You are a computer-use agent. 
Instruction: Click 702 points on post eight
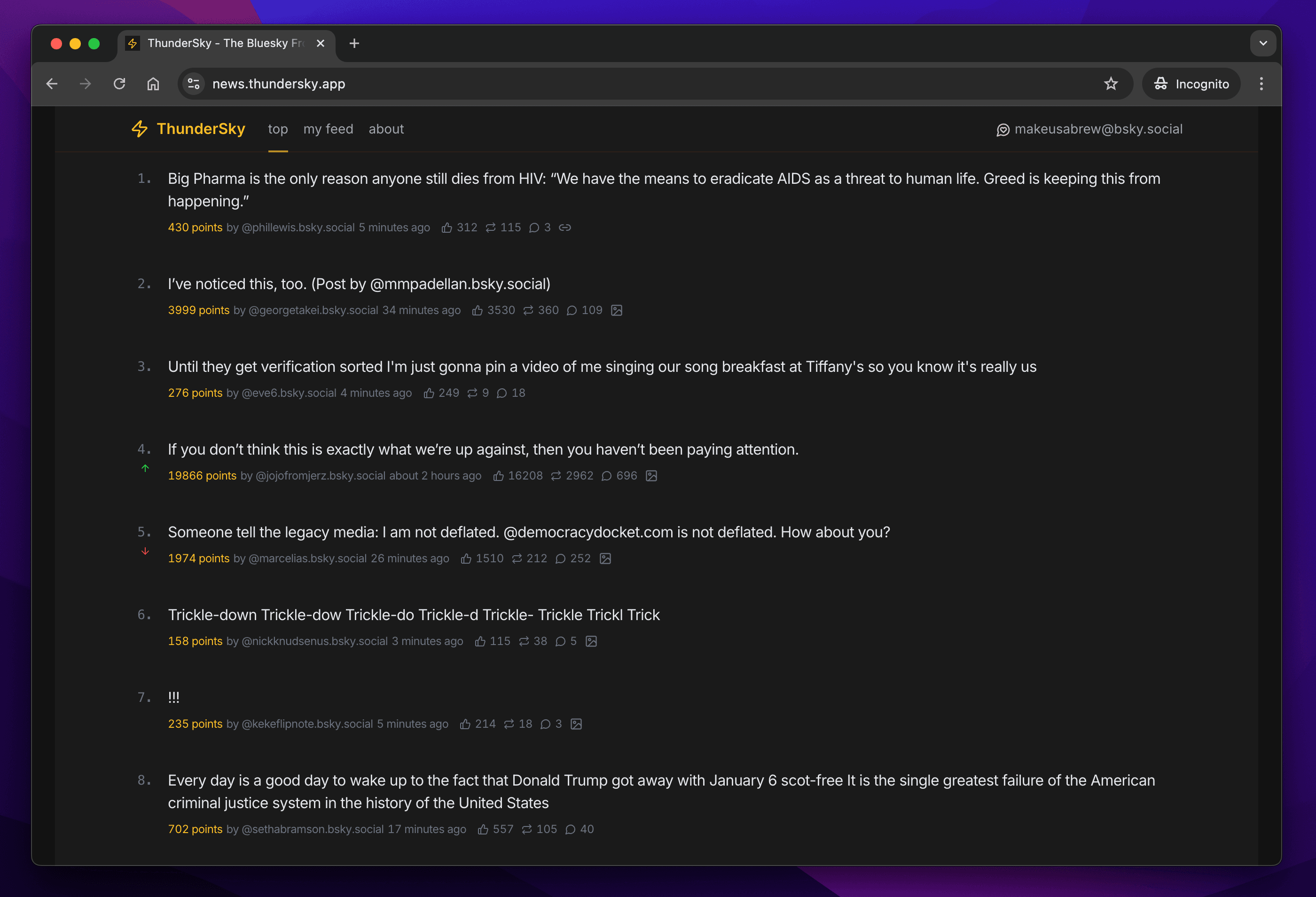[195, 829]
